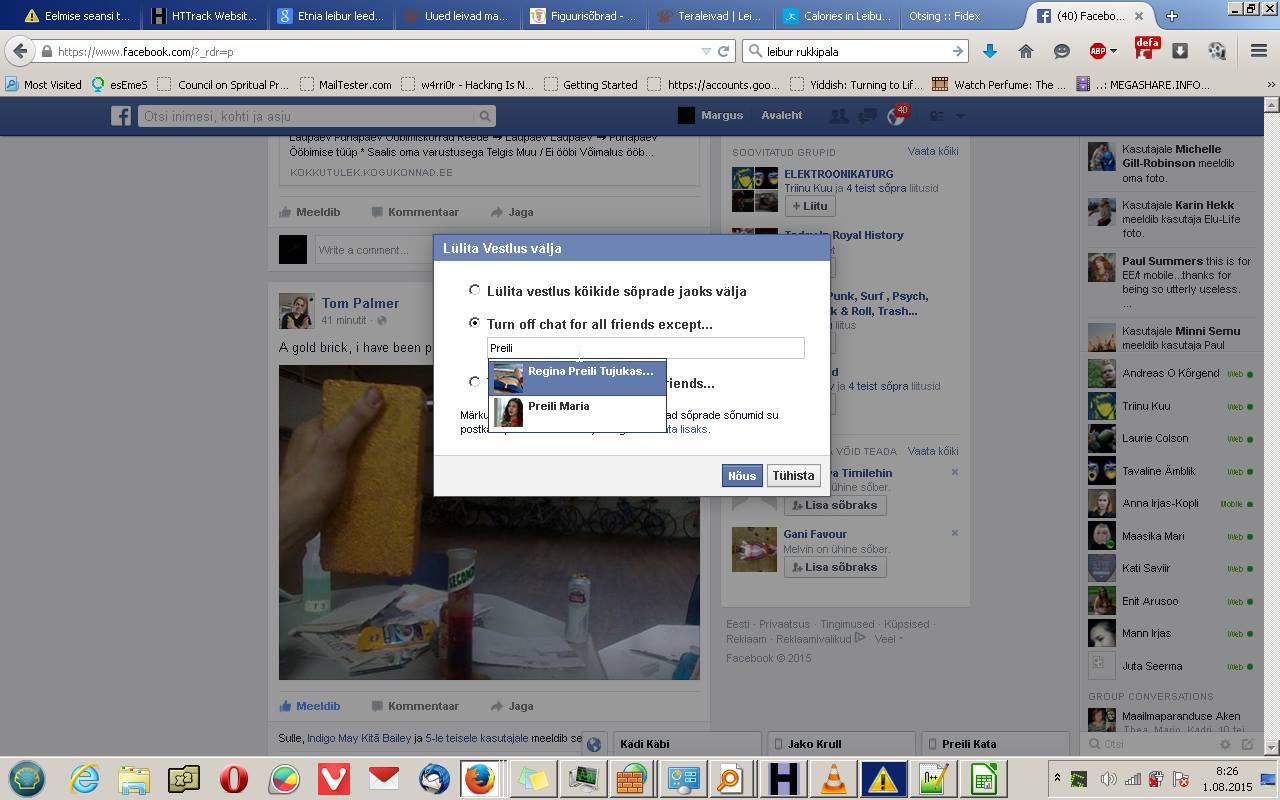Open Opera browser from the taskbar
The width and height of the screenshot is (1280, 800).
(234, 779)
